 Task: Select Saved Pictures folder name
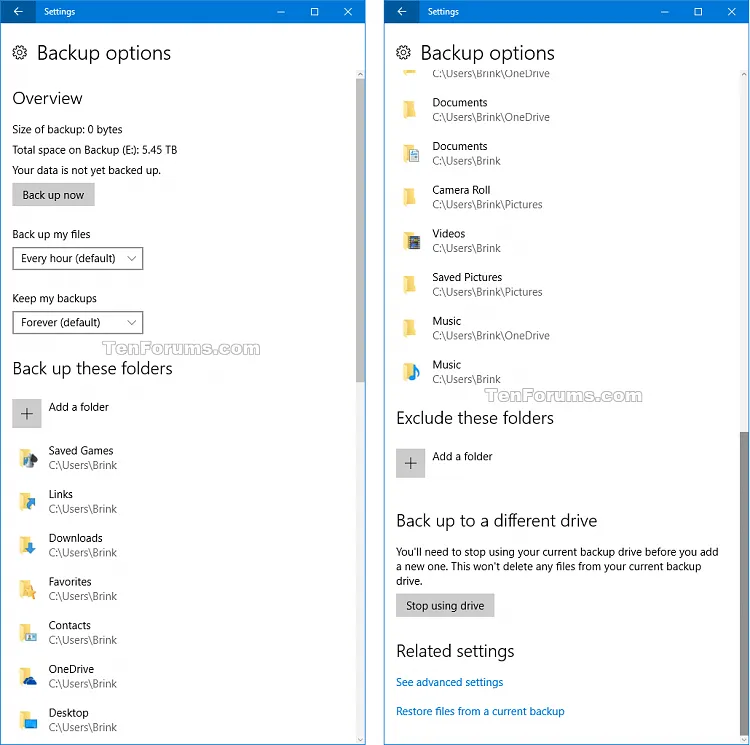click(x=467, y=277)
